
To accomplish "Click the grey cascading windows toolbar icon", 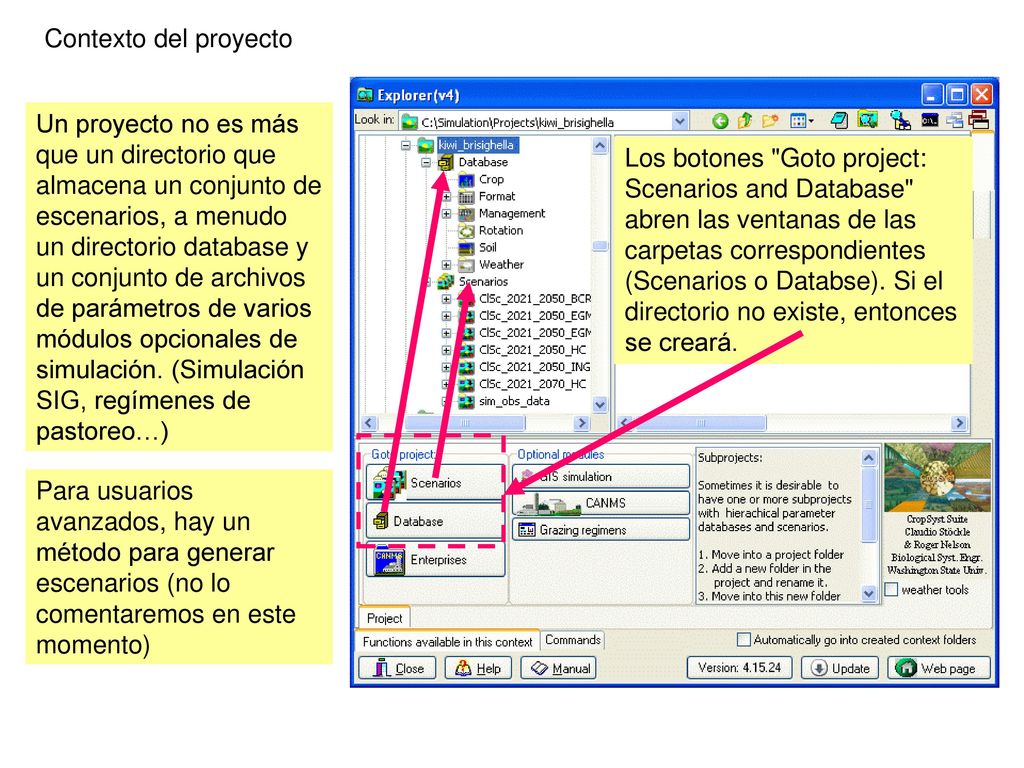I will click(x=955, y=120).
